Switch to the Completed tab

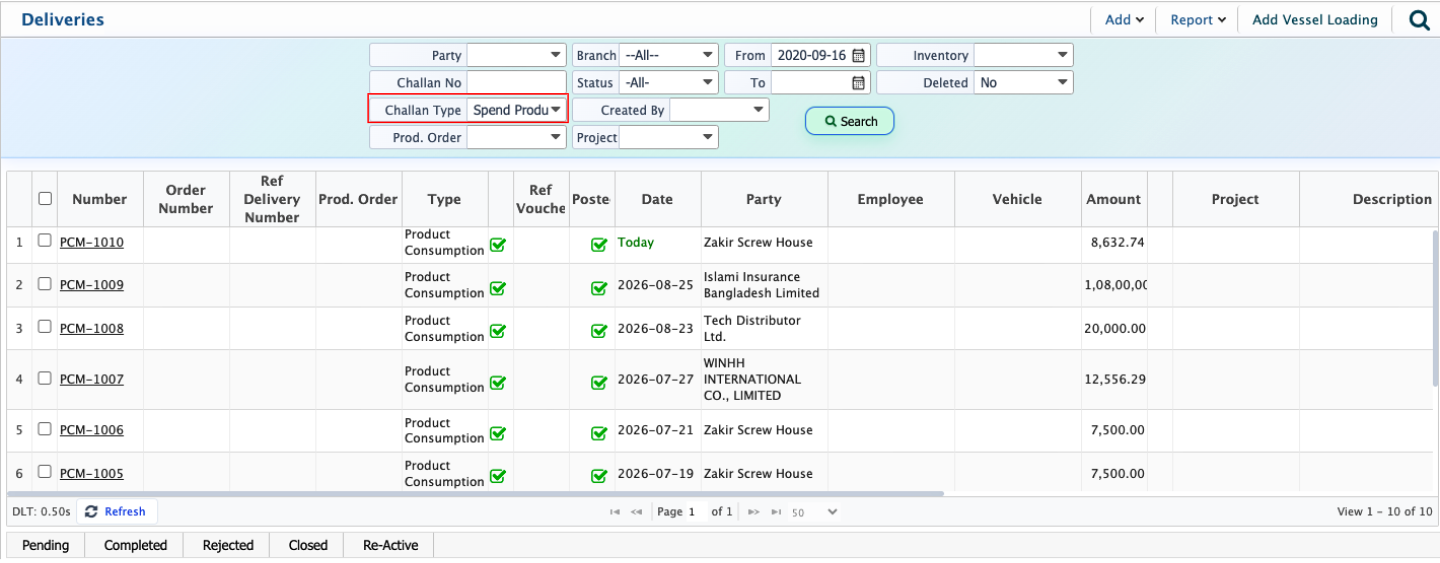coord(135,545)
